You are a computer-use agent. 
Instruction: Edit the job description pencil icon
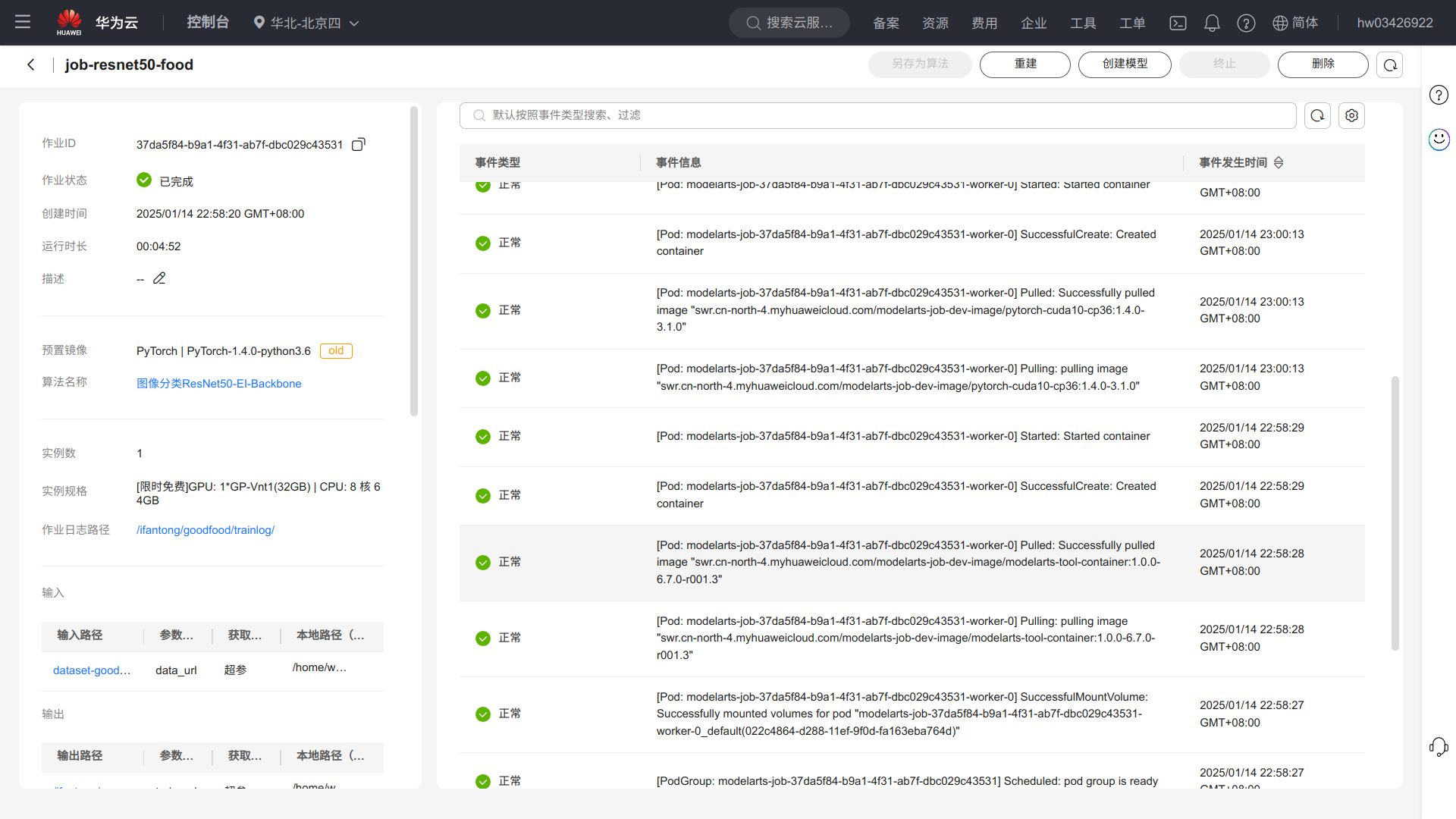click(159, 278)
